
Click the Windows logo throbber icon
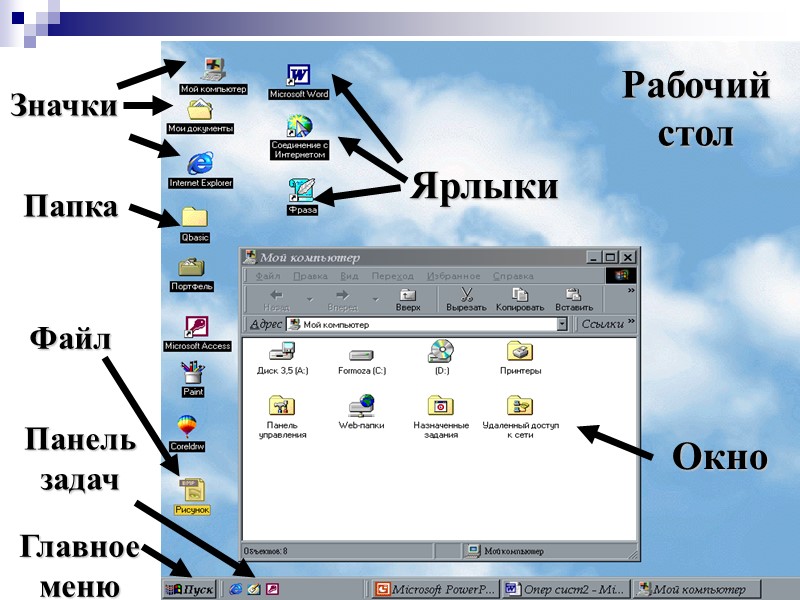[621, 276]
